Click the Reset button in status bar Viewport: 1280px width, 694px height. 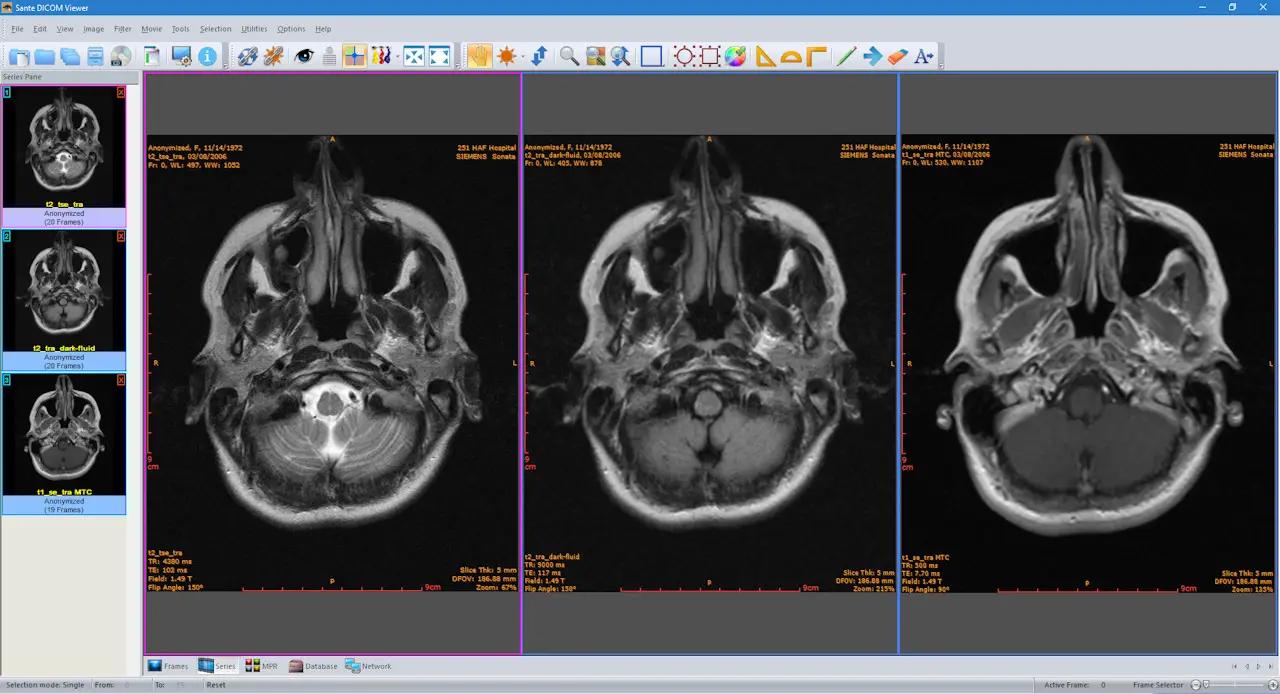point(216,685)
